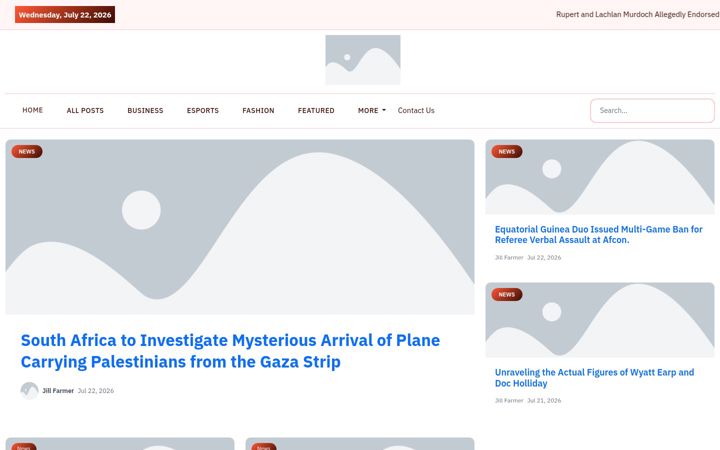Click News badge on South Africa article
This screenshot has width=720, height=450.
pyautogui.click(x=27, y=152)
